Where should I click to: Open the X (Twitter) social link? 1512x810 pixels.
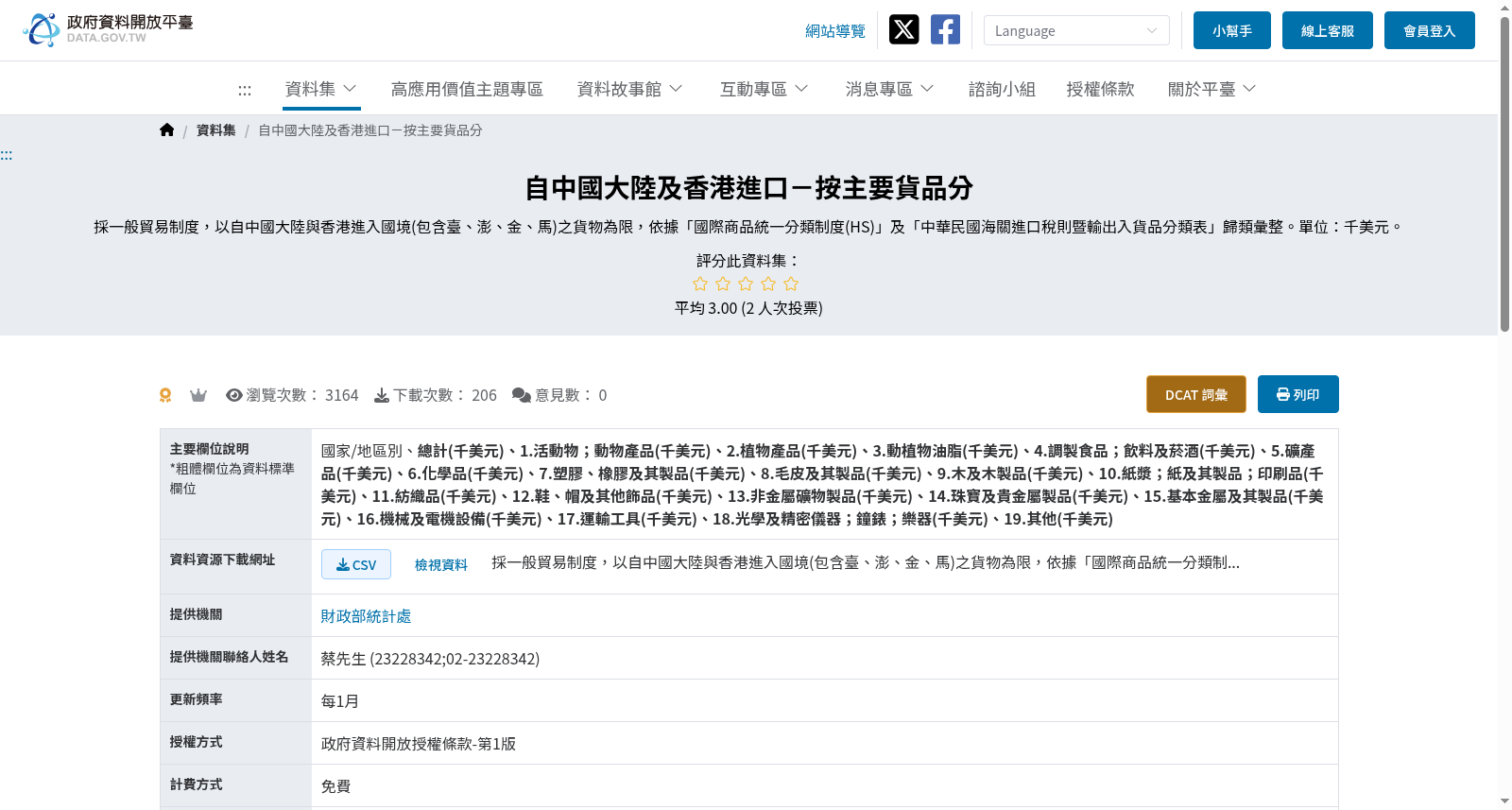(903, 30)
